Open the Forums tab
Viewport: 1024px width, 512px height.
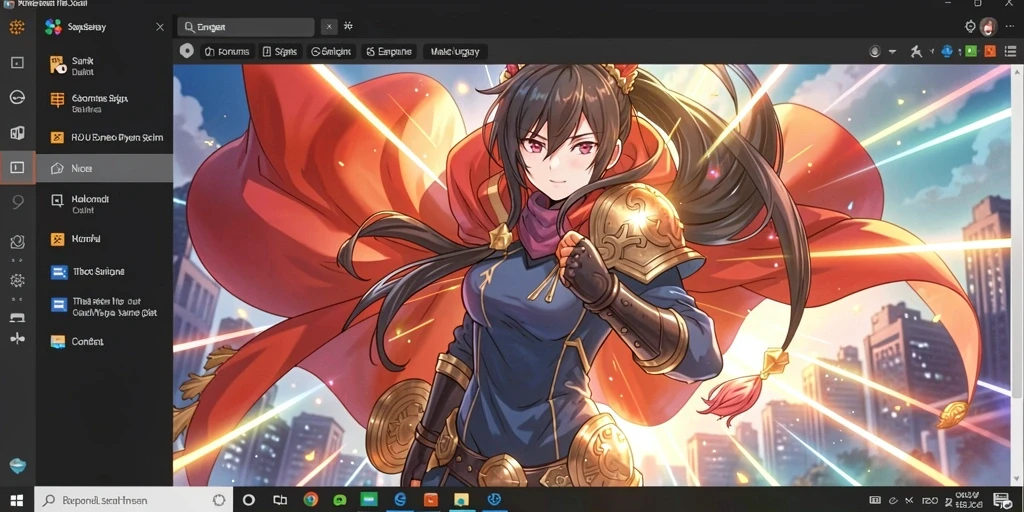pyautogui.click(x=227, y=52)
